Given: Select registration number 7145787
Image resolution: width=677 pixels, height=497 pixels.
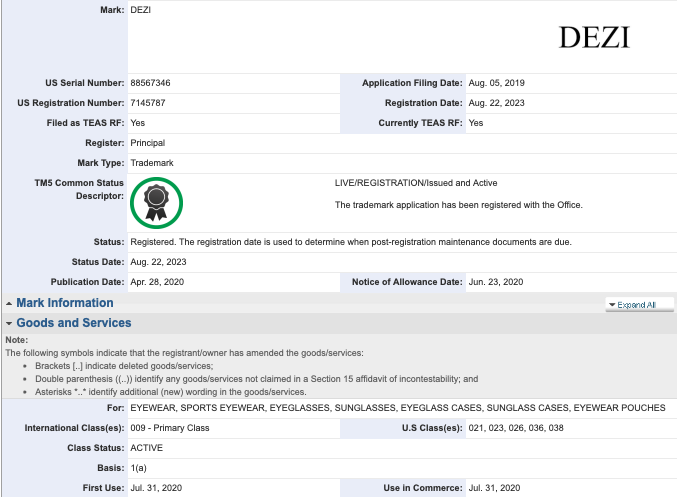Looking at the screenshot, I should [148, 103].
